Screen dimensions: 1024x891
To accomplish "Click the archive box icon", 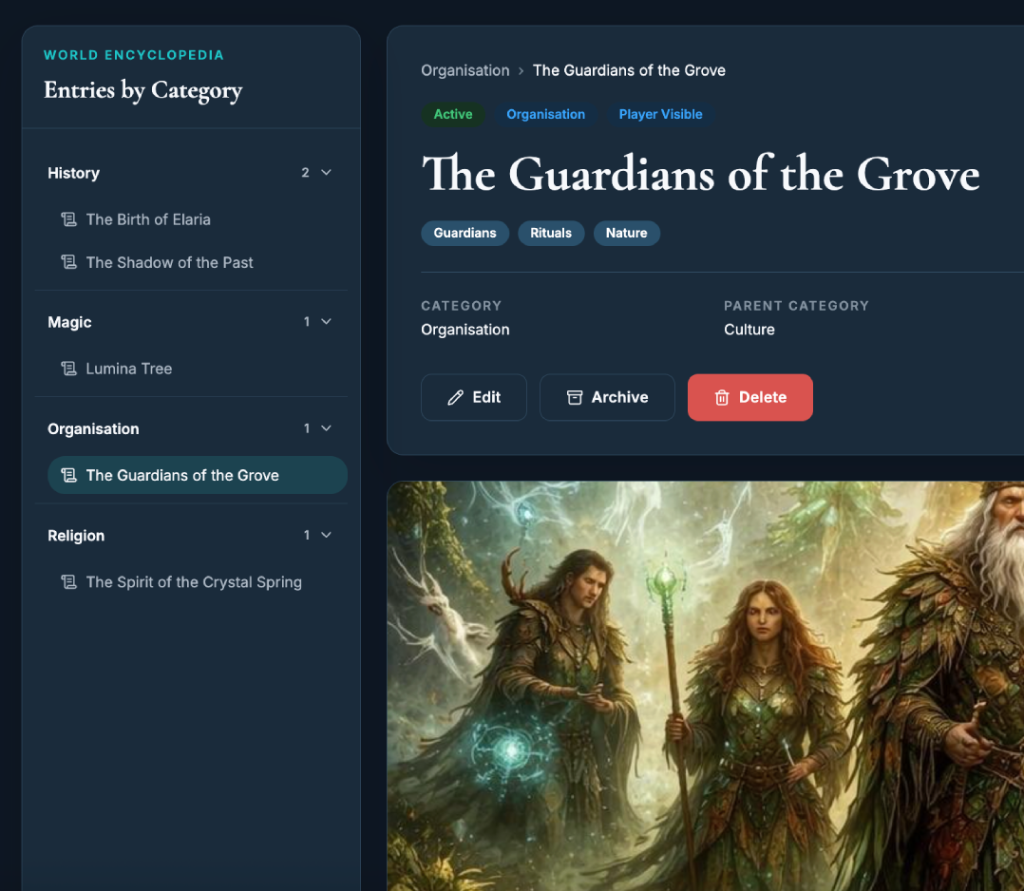I will (x=574, y=397).
